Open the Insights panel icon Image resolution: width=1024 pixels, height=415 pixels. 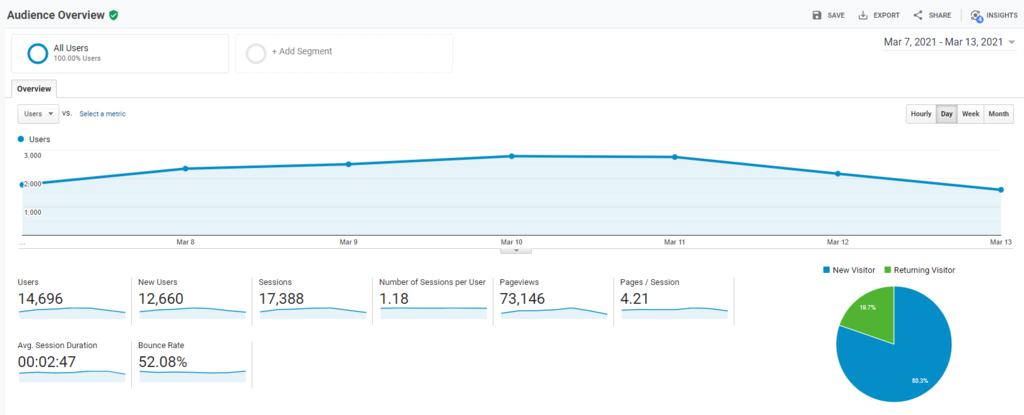(976, 15)
